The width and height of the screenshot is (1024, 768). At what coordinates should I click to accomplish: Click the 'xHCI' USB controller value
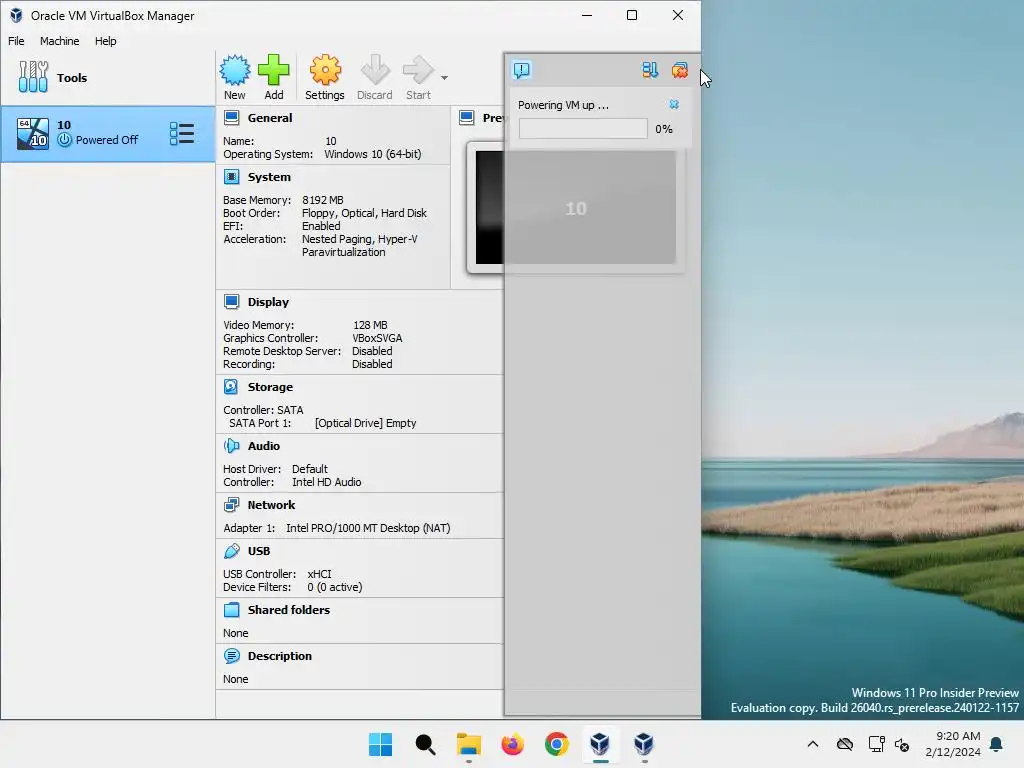point(319,574)
